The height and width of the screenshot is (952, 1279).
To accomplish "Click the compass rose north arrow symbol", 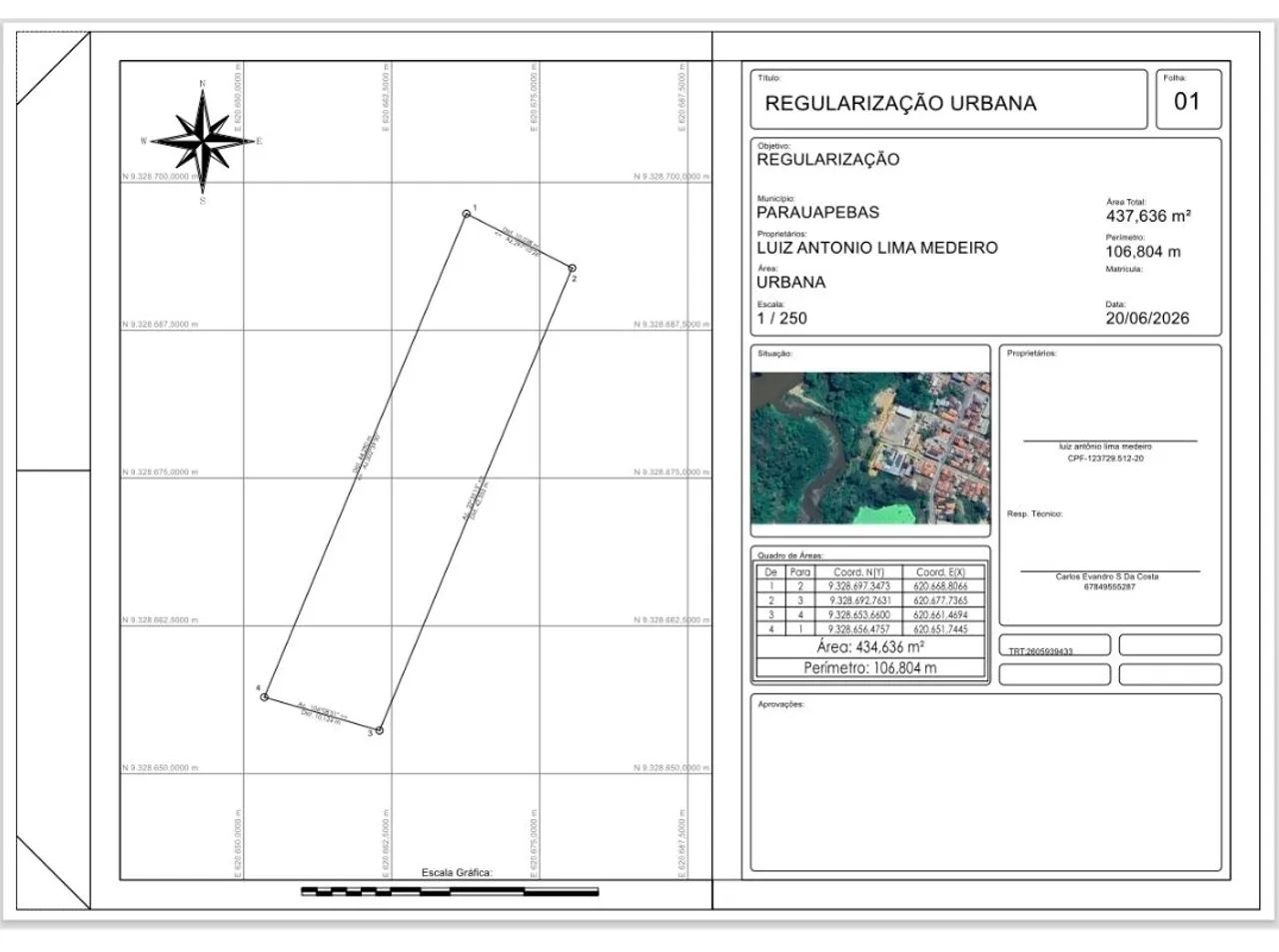I will pyautogui.click(x=205, y=142).
